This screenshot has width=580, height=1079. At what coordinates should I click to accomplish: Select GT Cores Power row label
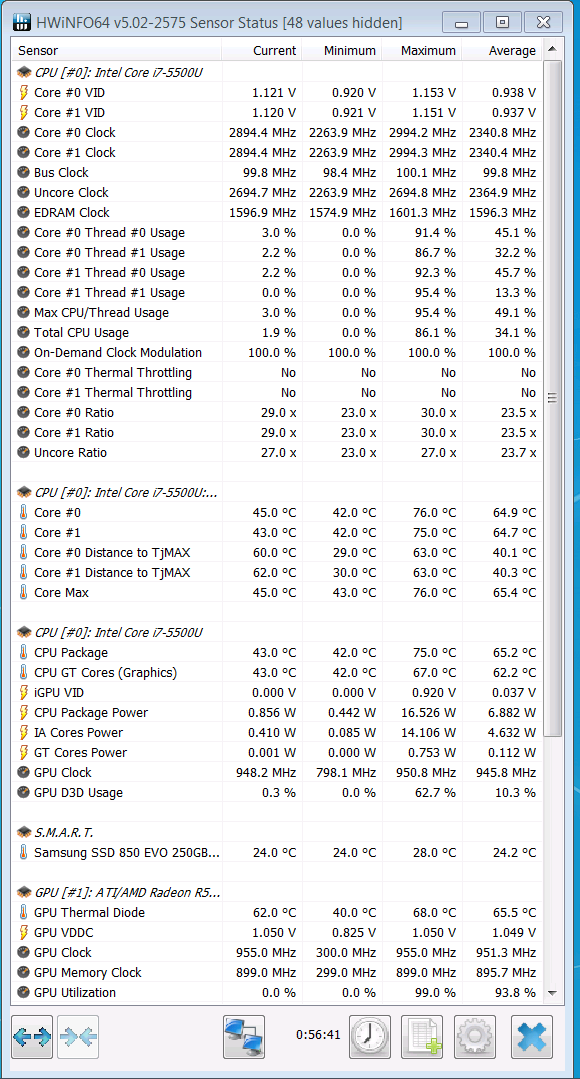pyautogui.click(x=80, y=752)
